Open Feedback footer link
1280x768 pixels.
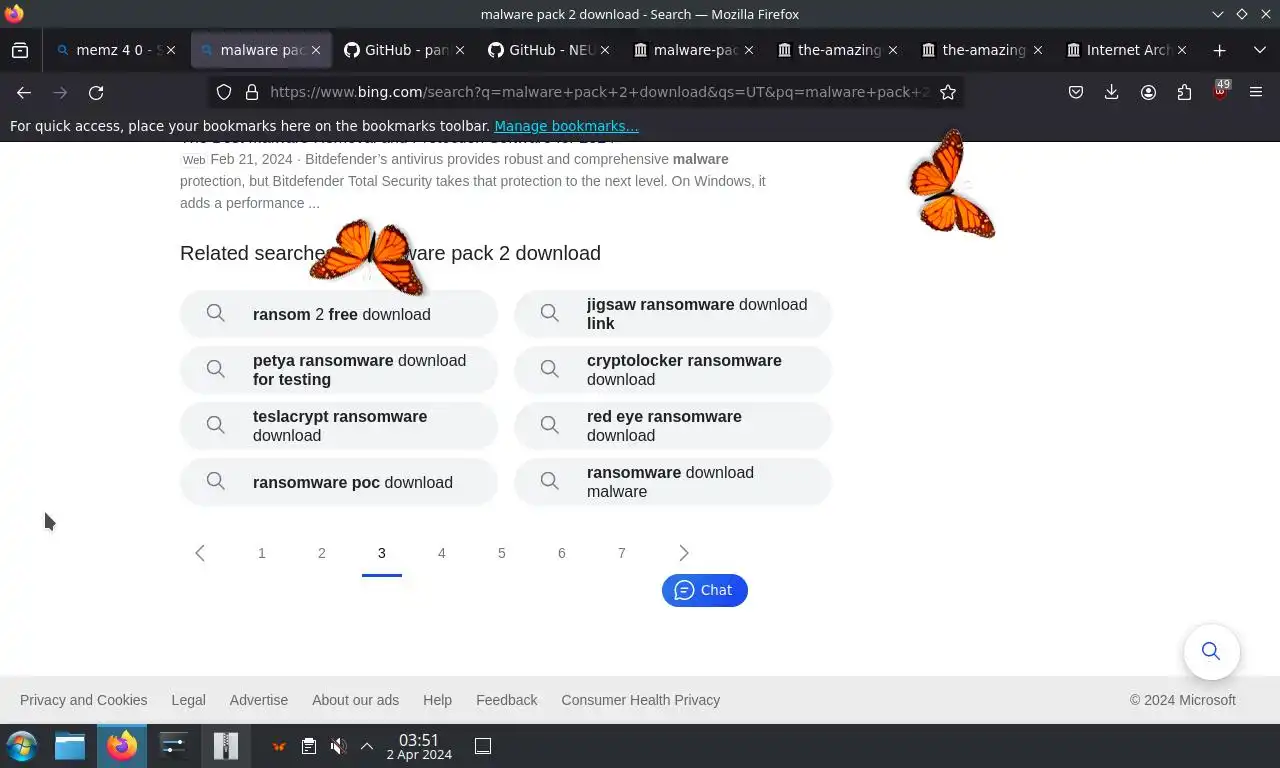507,700
